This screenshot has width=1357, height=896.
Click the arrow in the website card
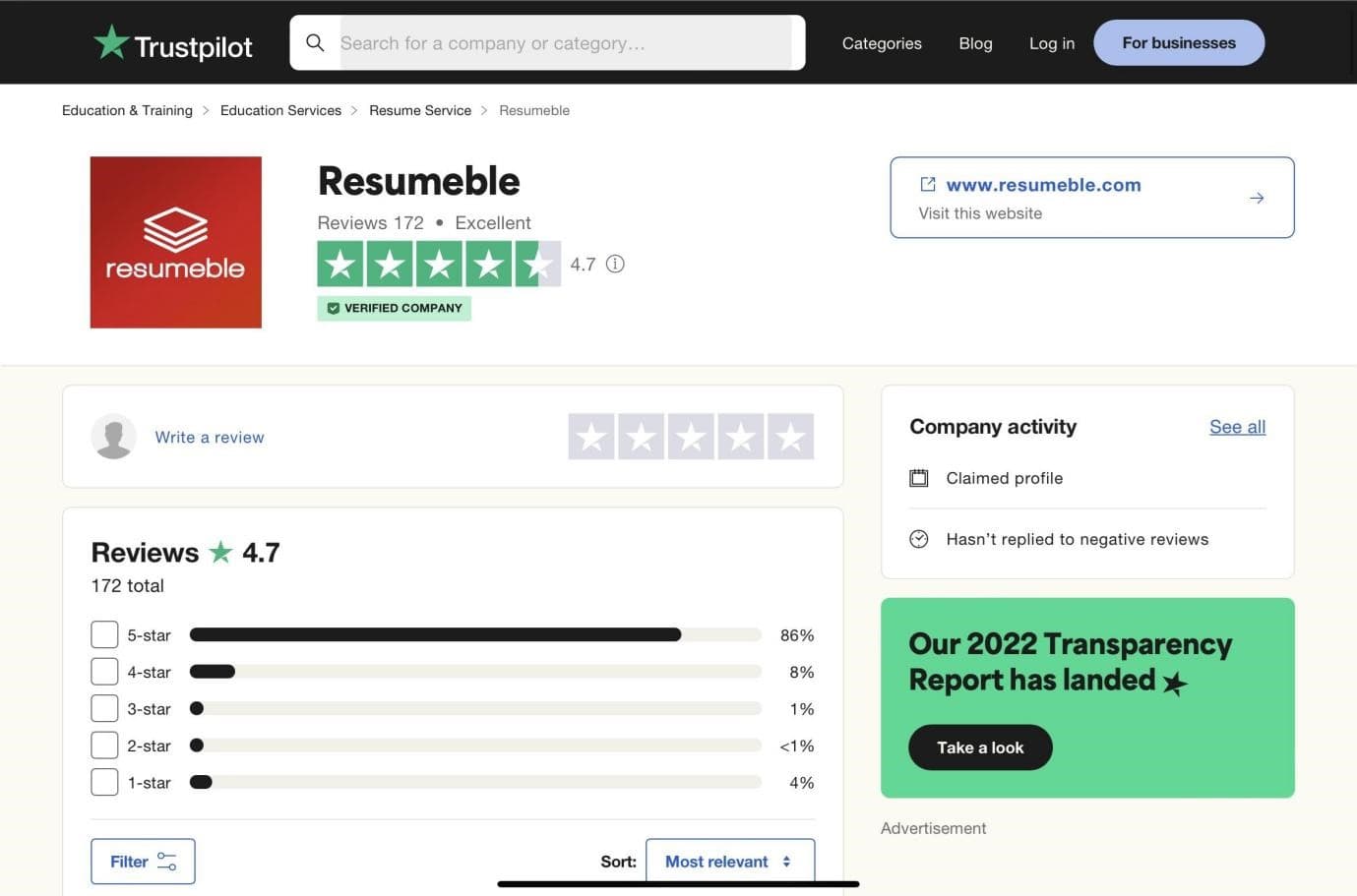(x=1257, y=198)
